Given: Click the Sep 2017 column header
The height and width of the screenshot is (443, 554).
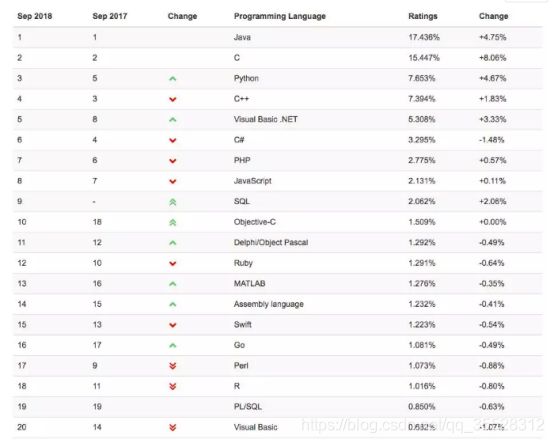Looking at the screenshot, I should coord(110,16).
